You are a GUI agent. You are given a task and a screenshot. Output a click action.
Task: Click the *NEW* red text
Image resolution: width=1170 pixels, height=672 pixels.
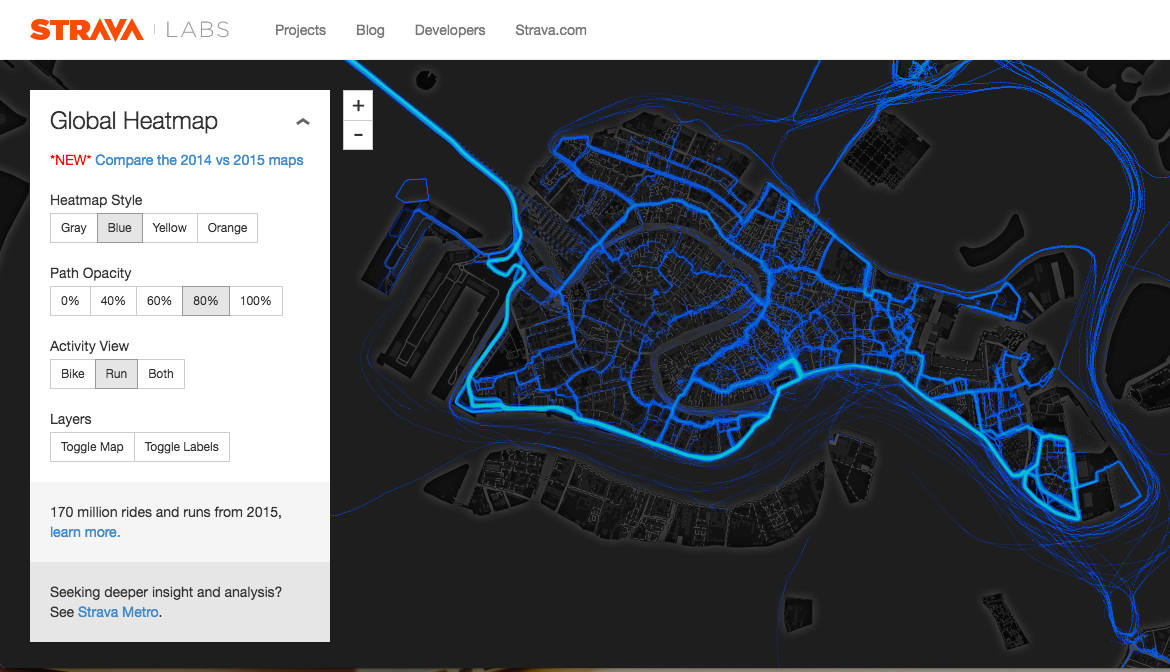pyautogui.click(x=70, y=160)
